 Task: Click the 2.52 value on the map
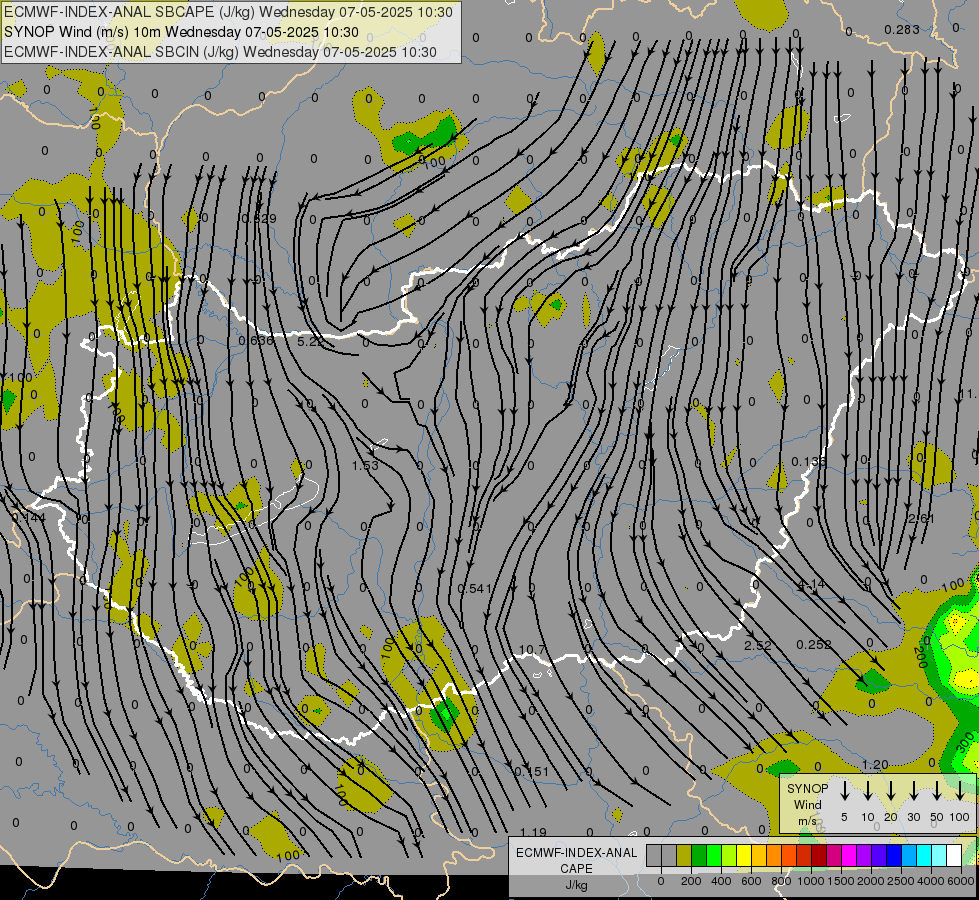(x=757, y=645)
